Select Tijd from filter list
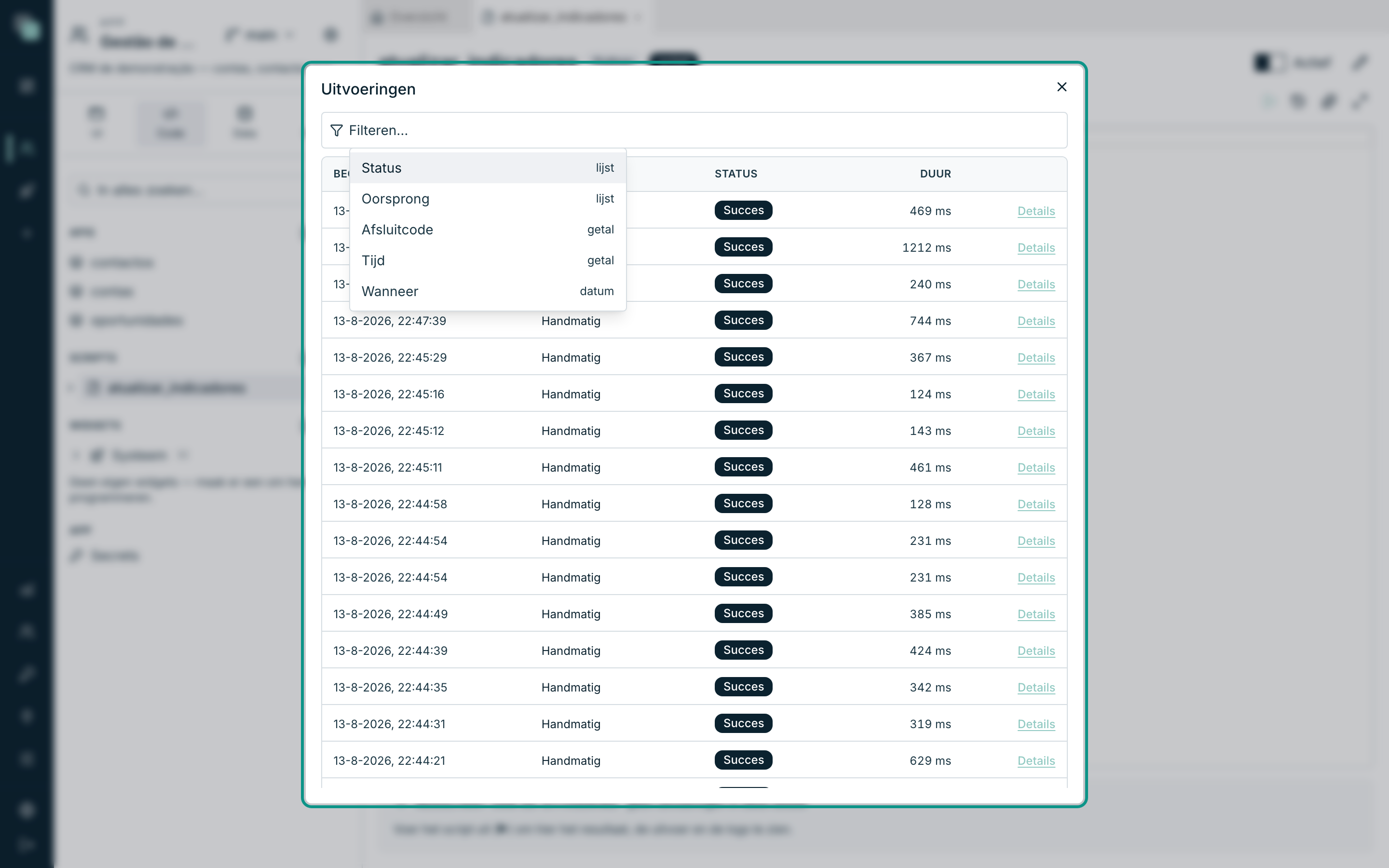The height and width of the screenshot is (868, 1389). coord(487,260)
